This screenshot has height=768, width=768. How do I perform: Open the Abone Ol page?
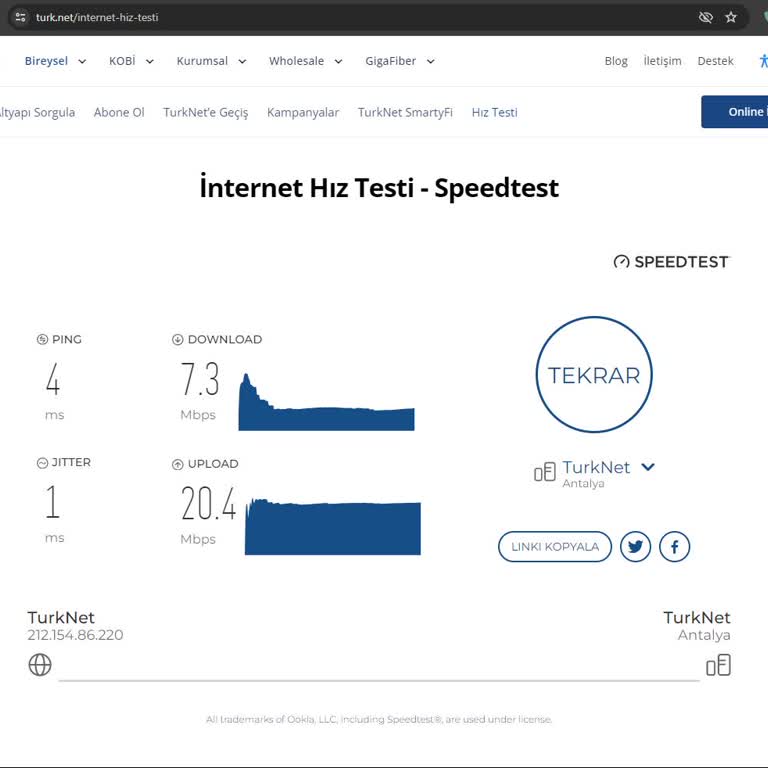tap(119, 113)
